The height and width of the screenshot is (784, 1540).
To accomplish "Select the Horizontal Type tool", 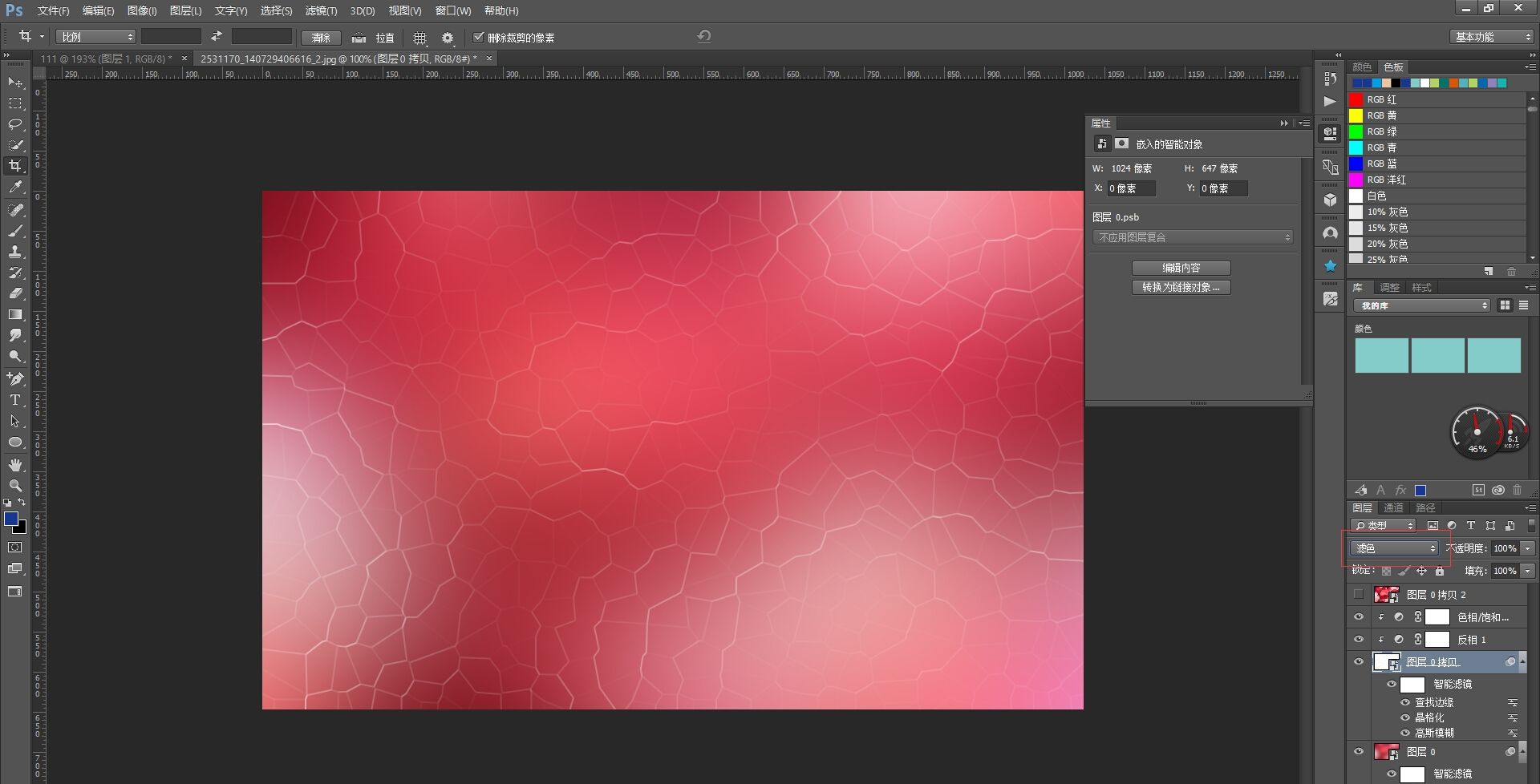I will (x=15, y=400).
